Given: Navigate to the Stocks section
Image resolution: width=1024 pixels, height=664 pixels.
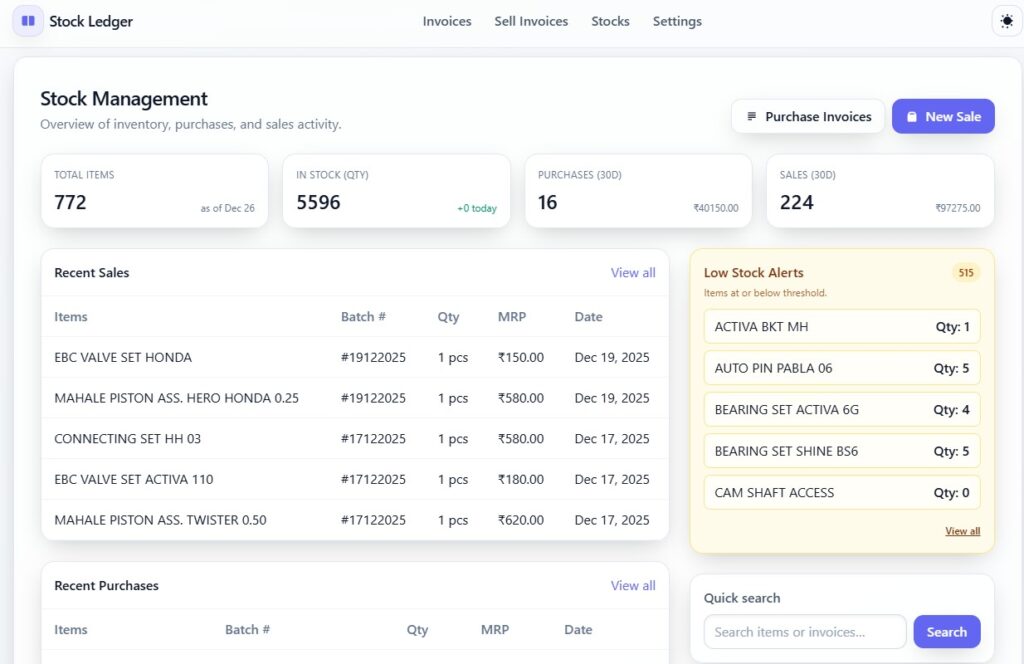Looking at the screenshot, I should [x=610, y=21].
